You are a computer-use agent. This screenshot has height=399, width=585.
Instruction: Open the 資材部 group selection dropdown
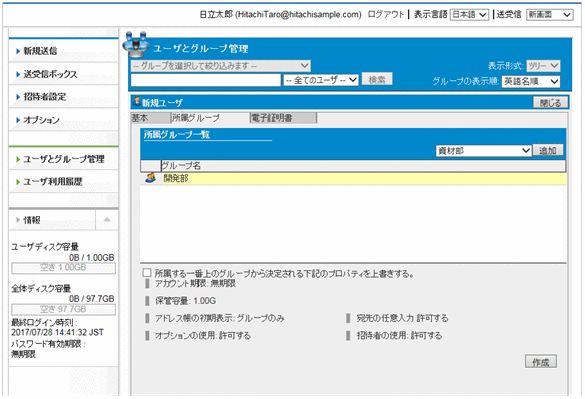[484, 151]
